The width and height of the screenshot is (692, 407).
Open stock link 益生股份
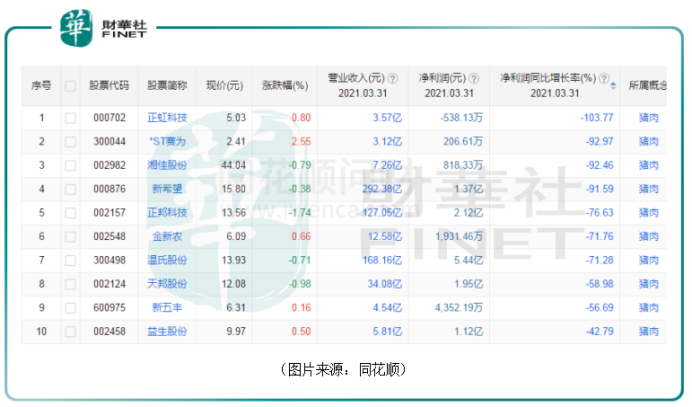[167, 332]
